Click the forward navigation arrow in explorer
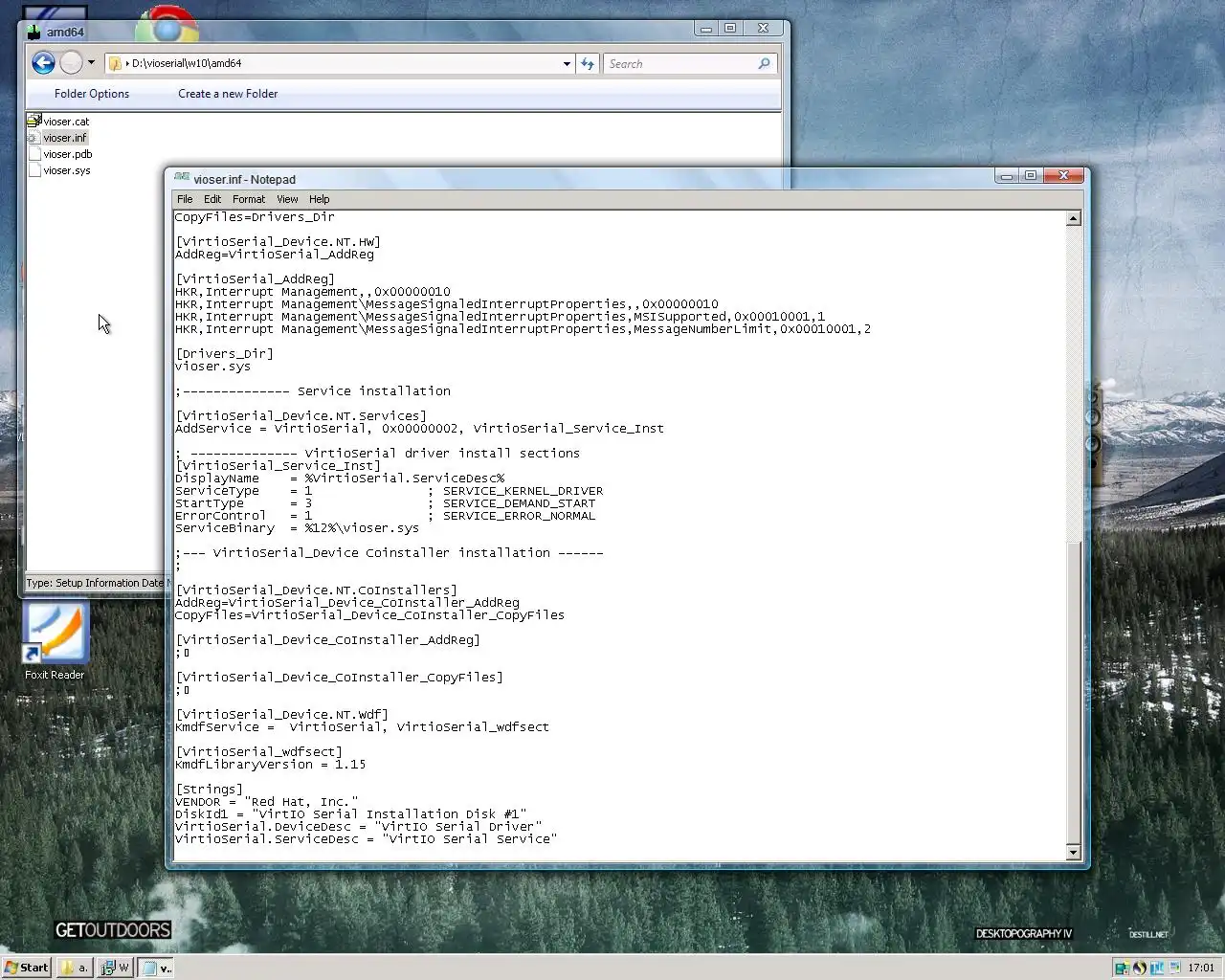The height and width of the screenshot is (980, 1225). click(x=71, y=63)
